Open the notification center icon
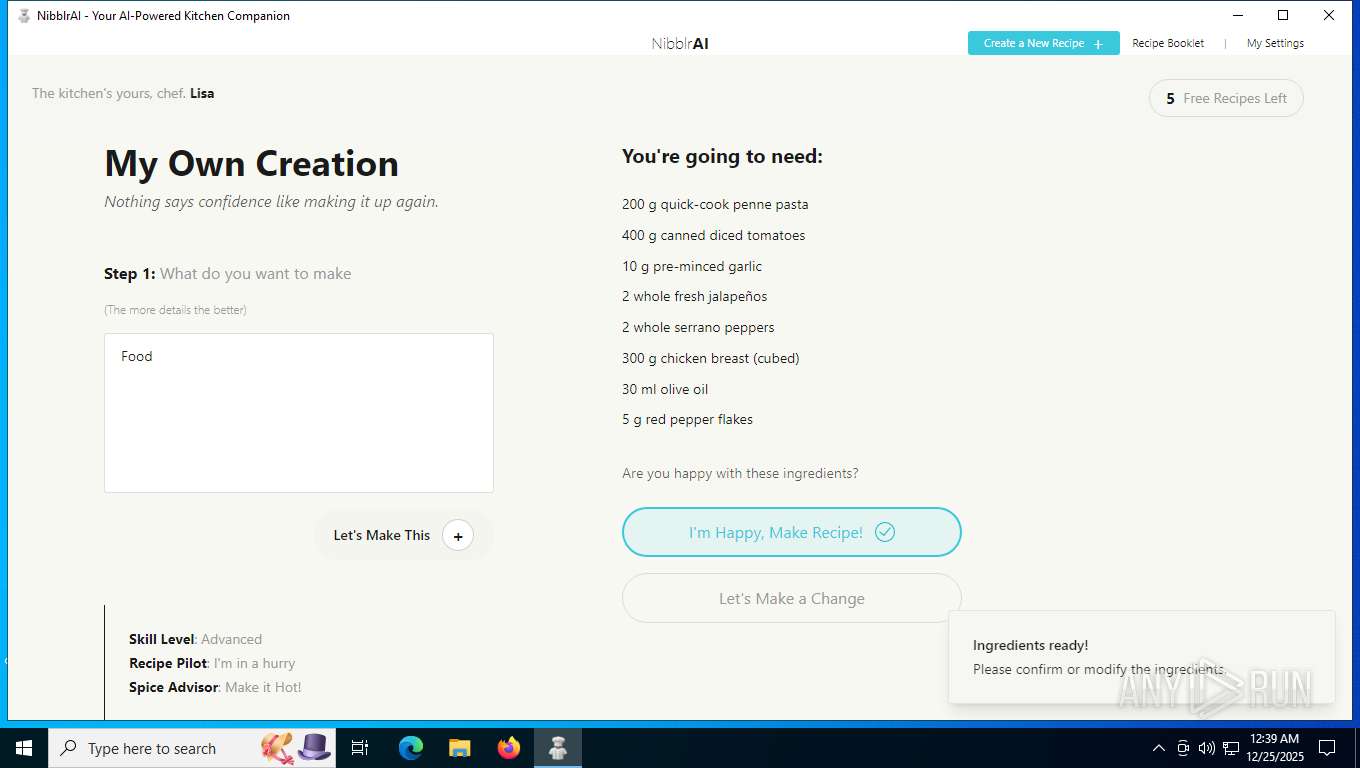 click(x=1327, y=748)
